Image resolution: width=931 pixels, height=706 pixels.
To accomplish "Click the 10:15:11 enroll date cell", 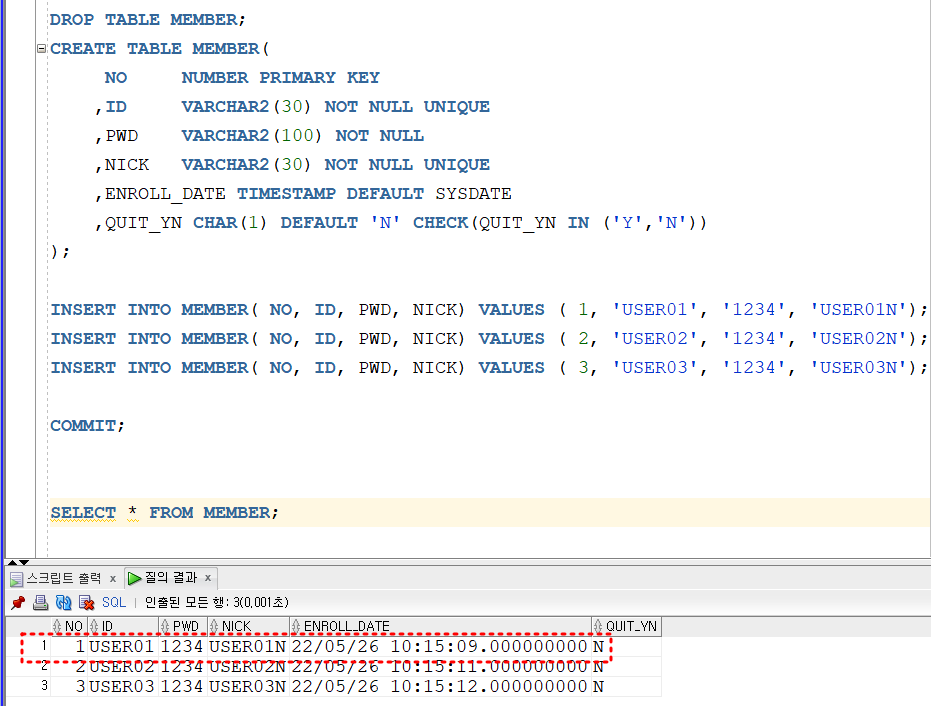I will [439, 666].
